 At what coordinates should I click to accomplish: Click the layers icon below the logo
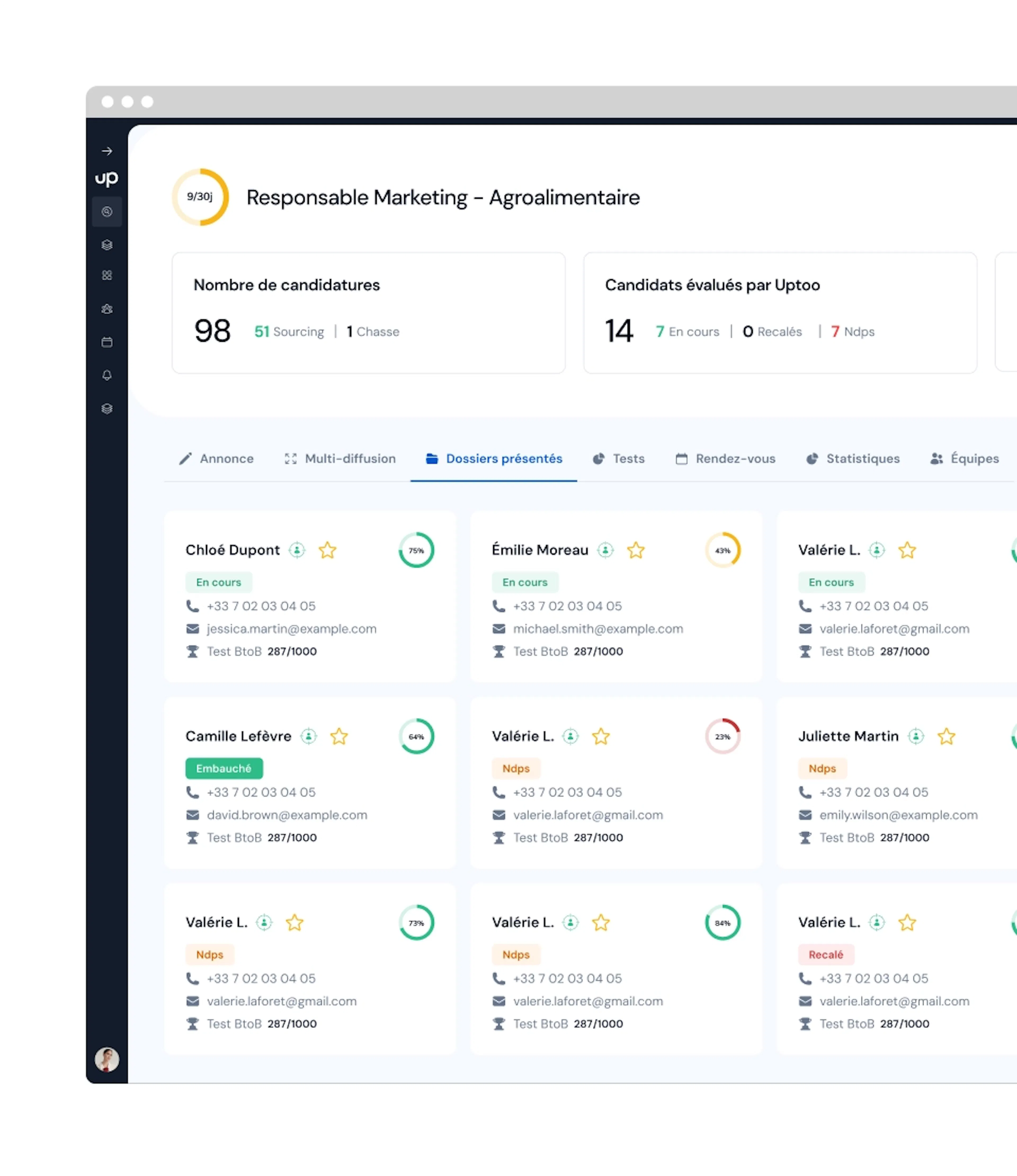[x=107, y=245]
